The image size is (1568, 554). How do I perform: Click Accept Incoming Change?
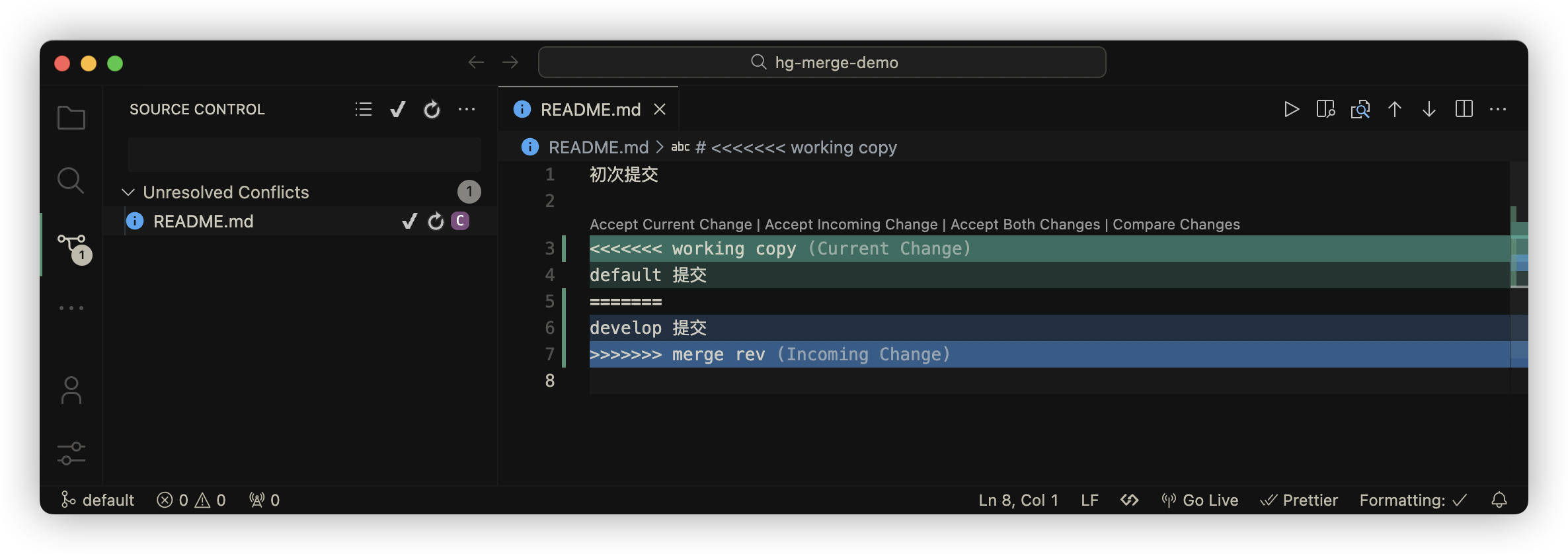pos(851,225)
